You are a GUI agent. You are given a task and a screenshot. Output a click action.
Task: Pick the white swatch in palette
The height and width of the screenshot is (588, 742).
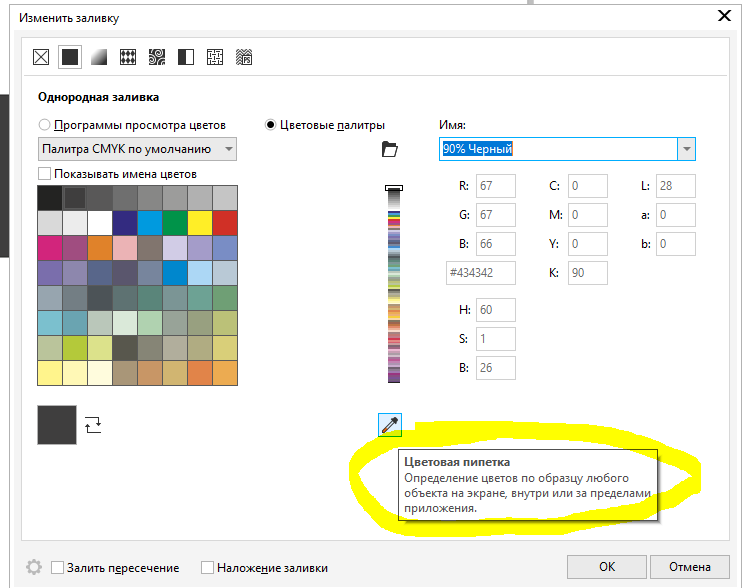(100, 223)
